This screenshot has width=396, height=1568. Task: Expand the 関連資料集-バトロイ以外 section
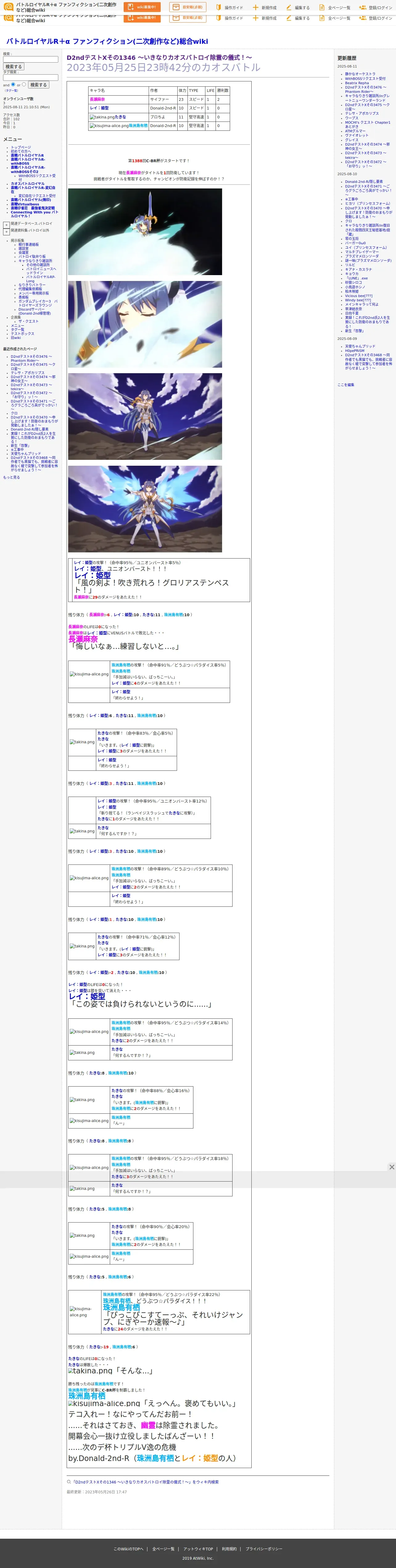pyautogui.click(x=6, y=231)
